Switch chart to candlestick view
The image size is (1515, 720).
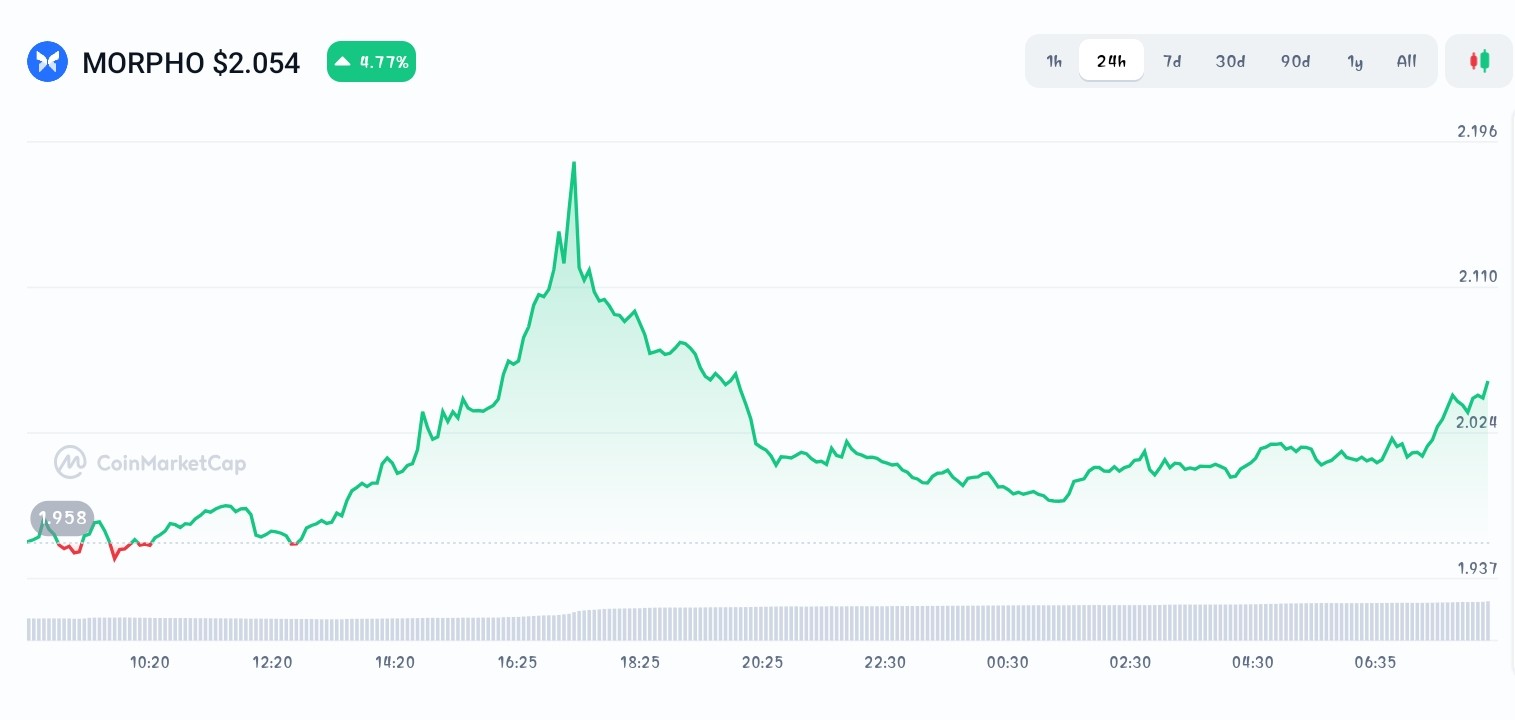(1479, 61)
